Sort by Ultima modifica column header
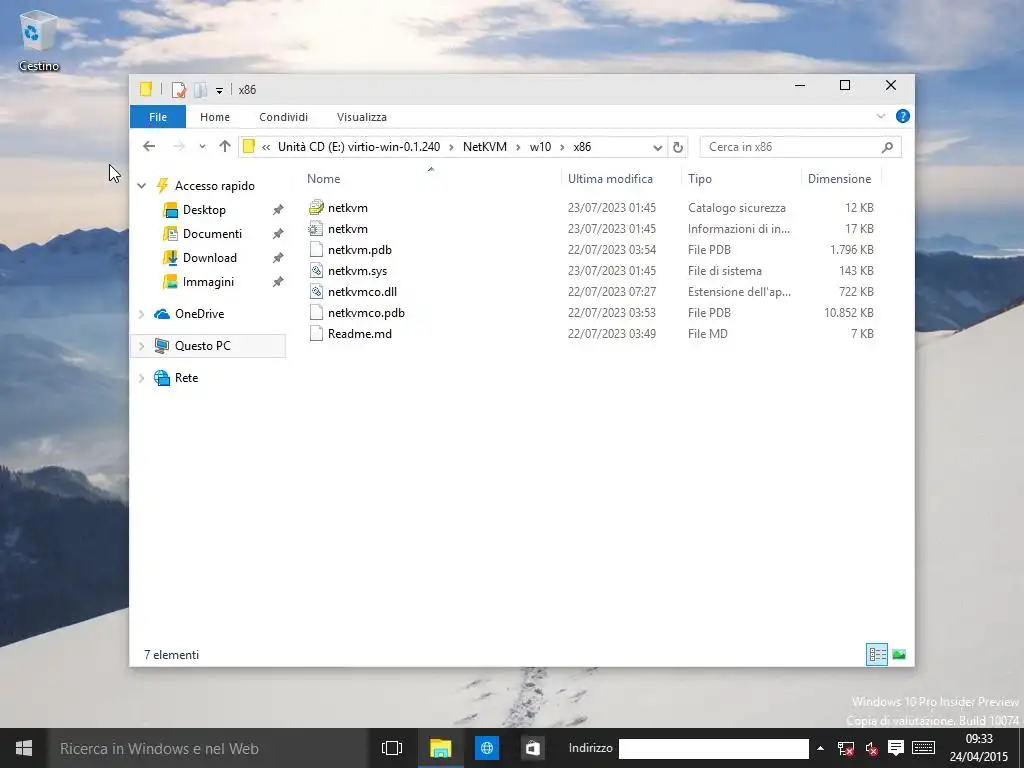 point(610,179)
